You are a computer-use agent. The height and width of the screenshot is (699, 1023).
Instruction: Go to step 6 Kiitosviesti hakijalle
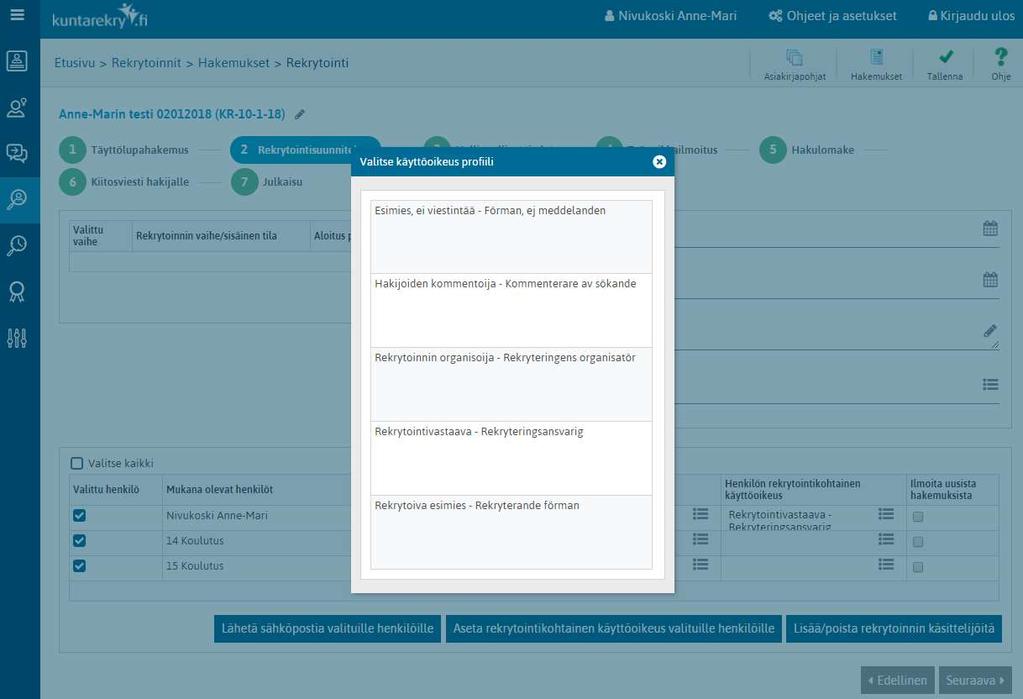point(124,182)
